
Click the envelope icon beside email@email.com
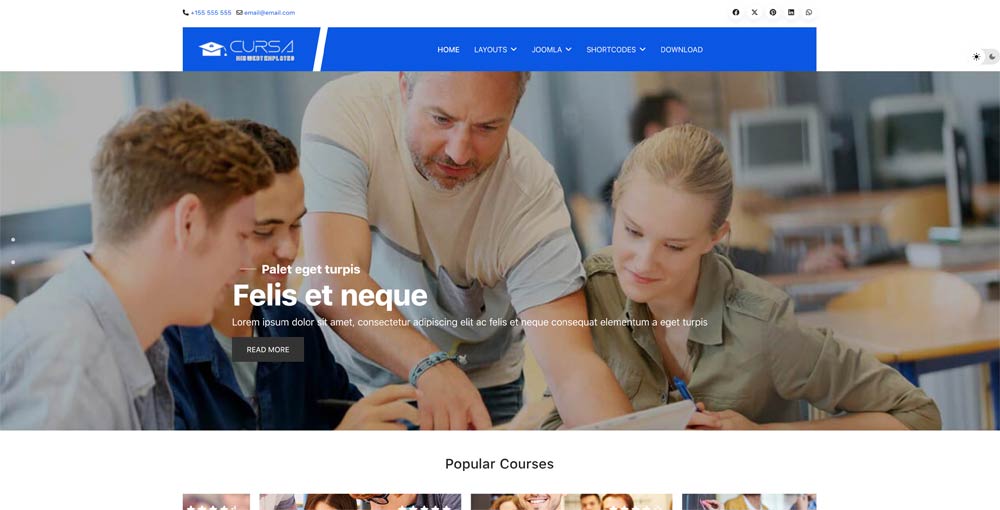239,13
